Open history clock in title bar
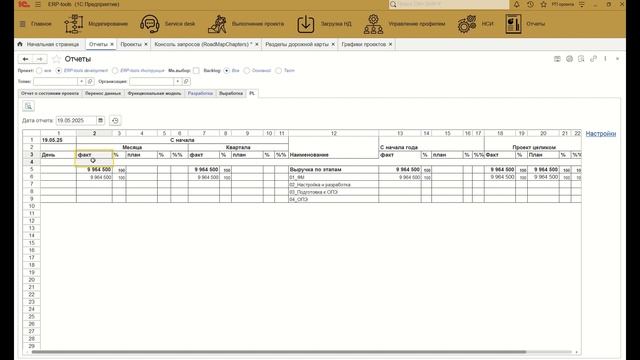The height and width of the screenshot is (360, 640). coord(530,4)
